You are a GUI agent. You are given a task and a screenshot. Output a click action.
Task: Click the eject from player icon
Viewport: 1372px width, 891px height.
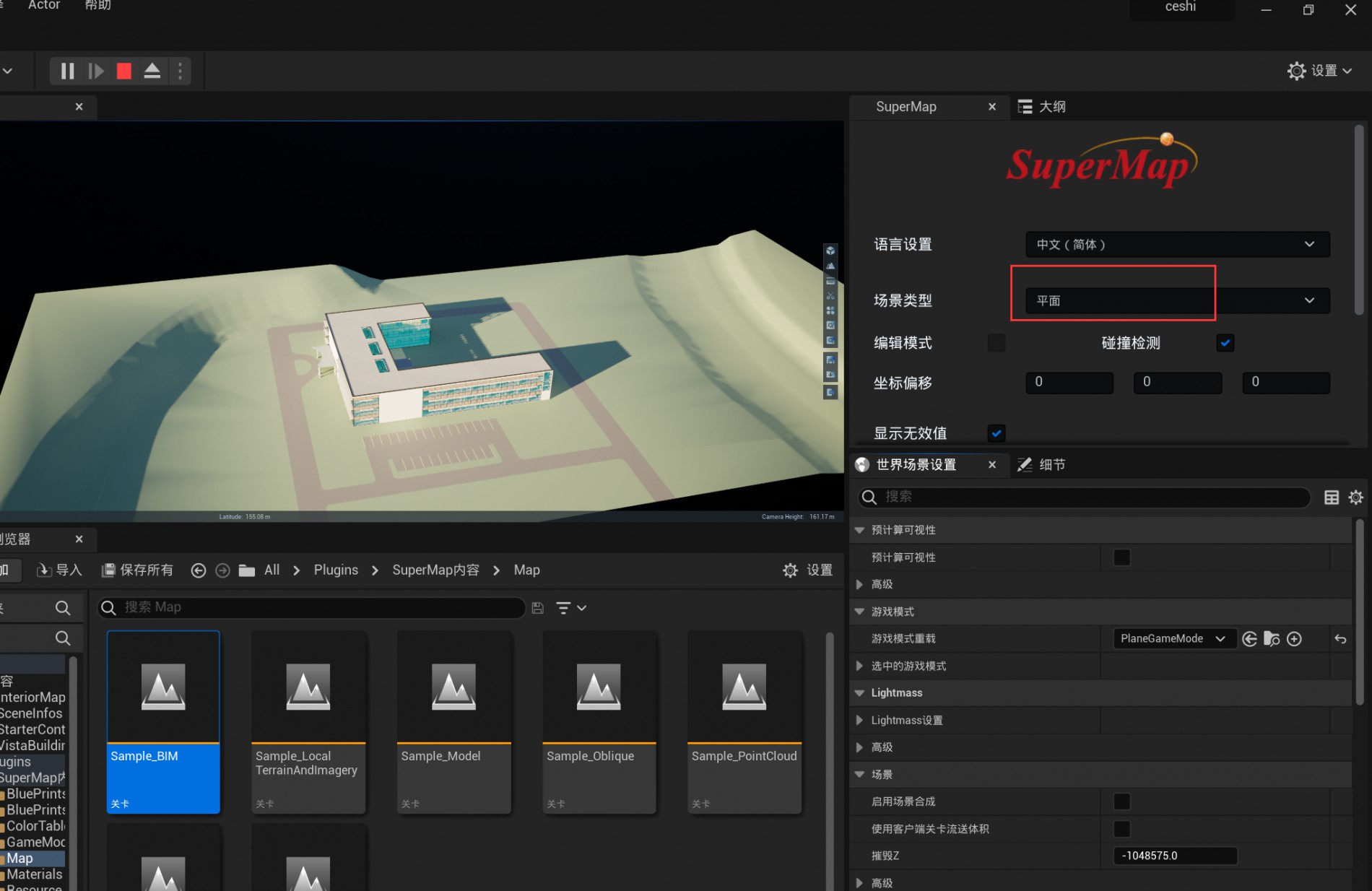pyautogui.click(x=152, y=71)
